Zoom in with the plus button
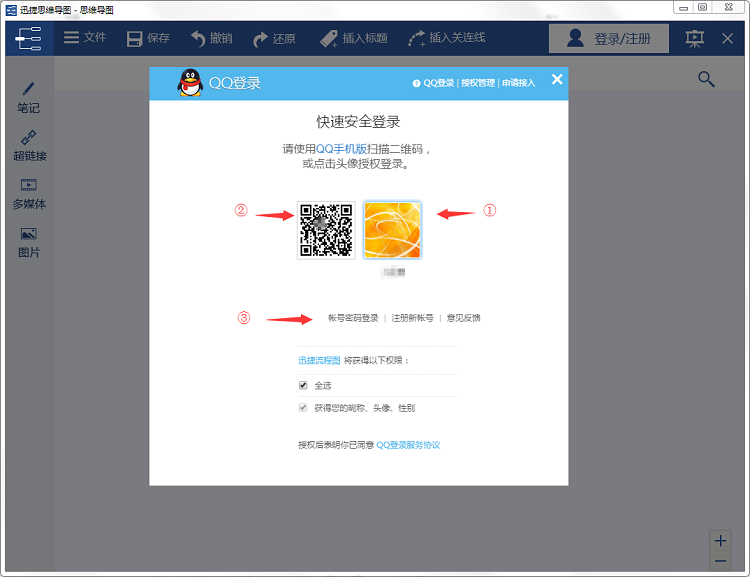Screen dimensions: 750x577 (720, 541)
